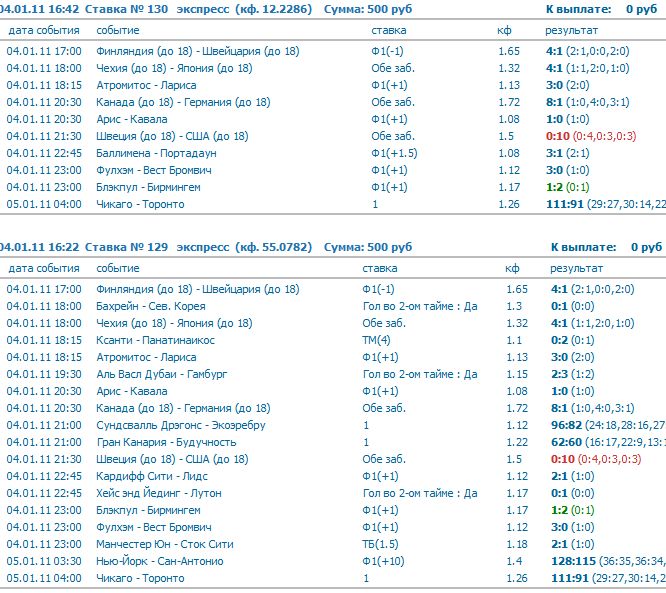Click 'дата события' column header in bet 129 table
The width and height of the screenshot is (666, 593).
pyautogui.click(x=44, y=268)
